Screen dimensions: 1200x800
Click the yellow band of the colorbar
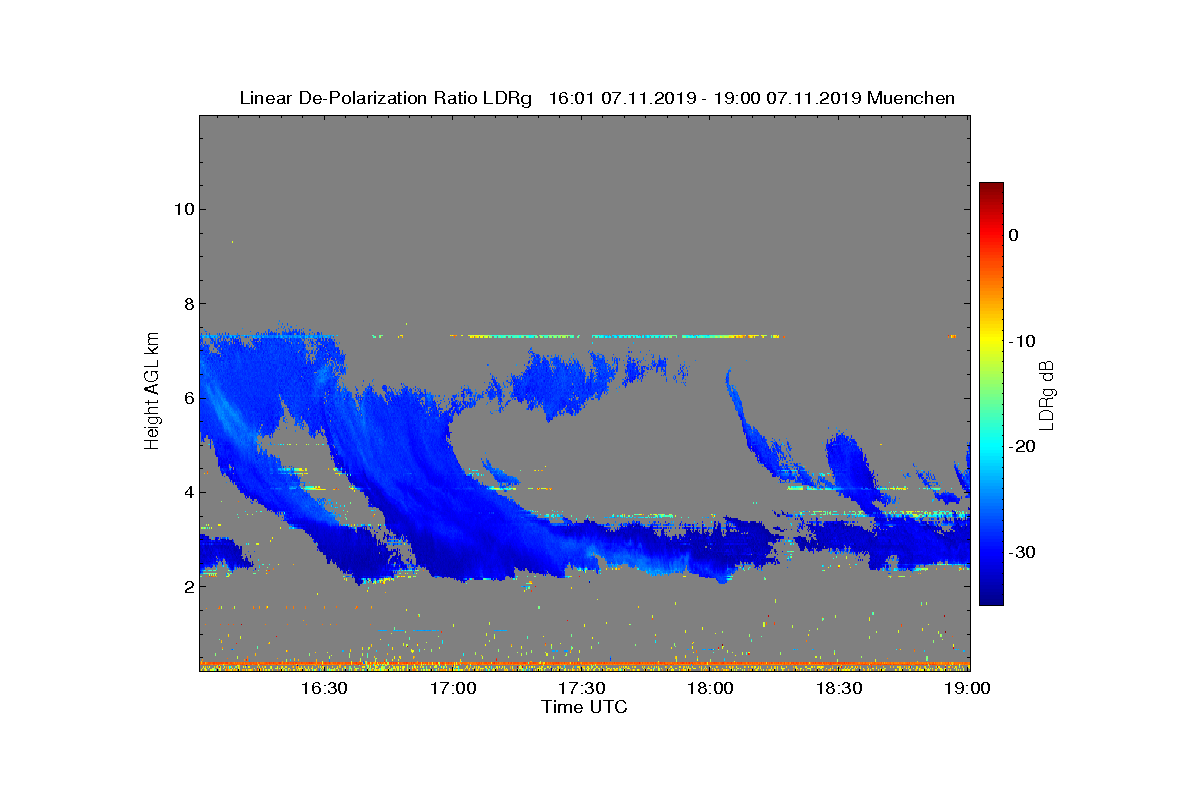(991, 341)
